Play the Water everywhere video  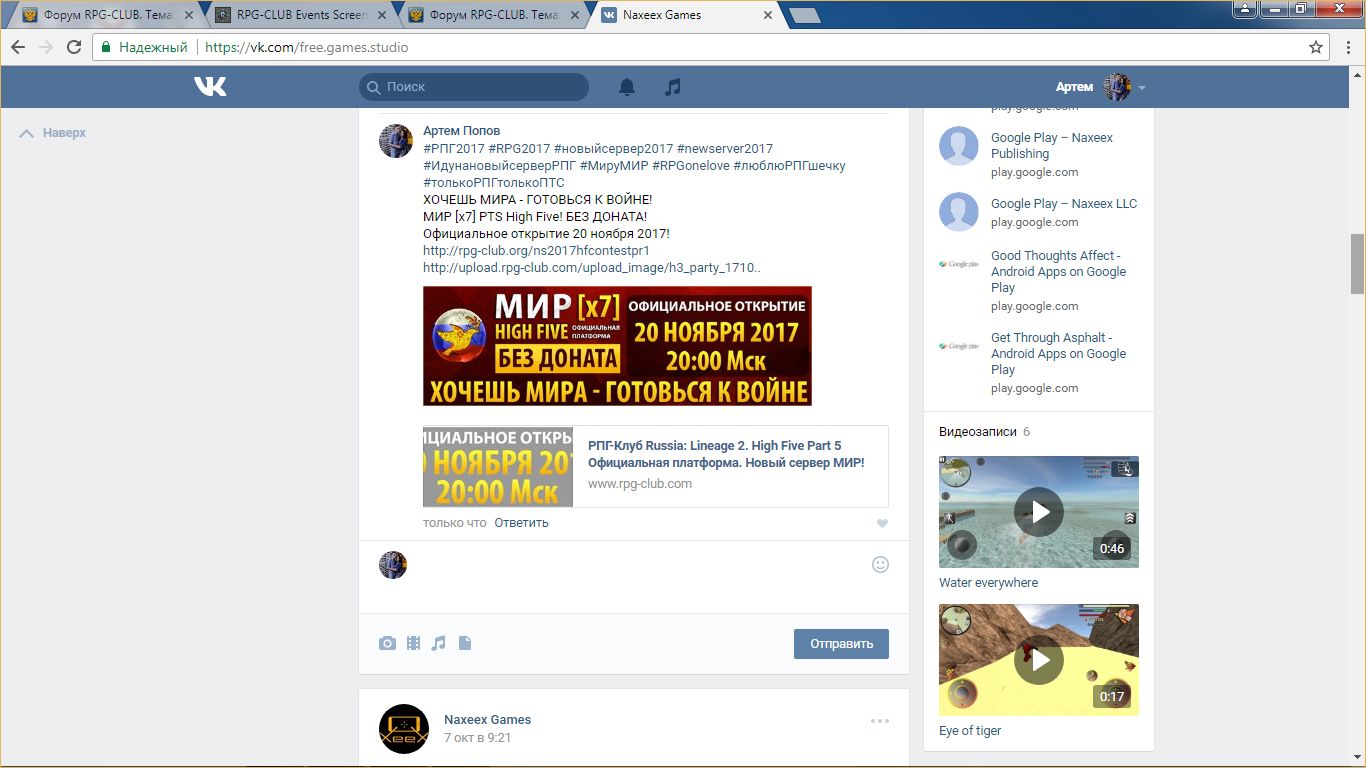click(1039, 512)
